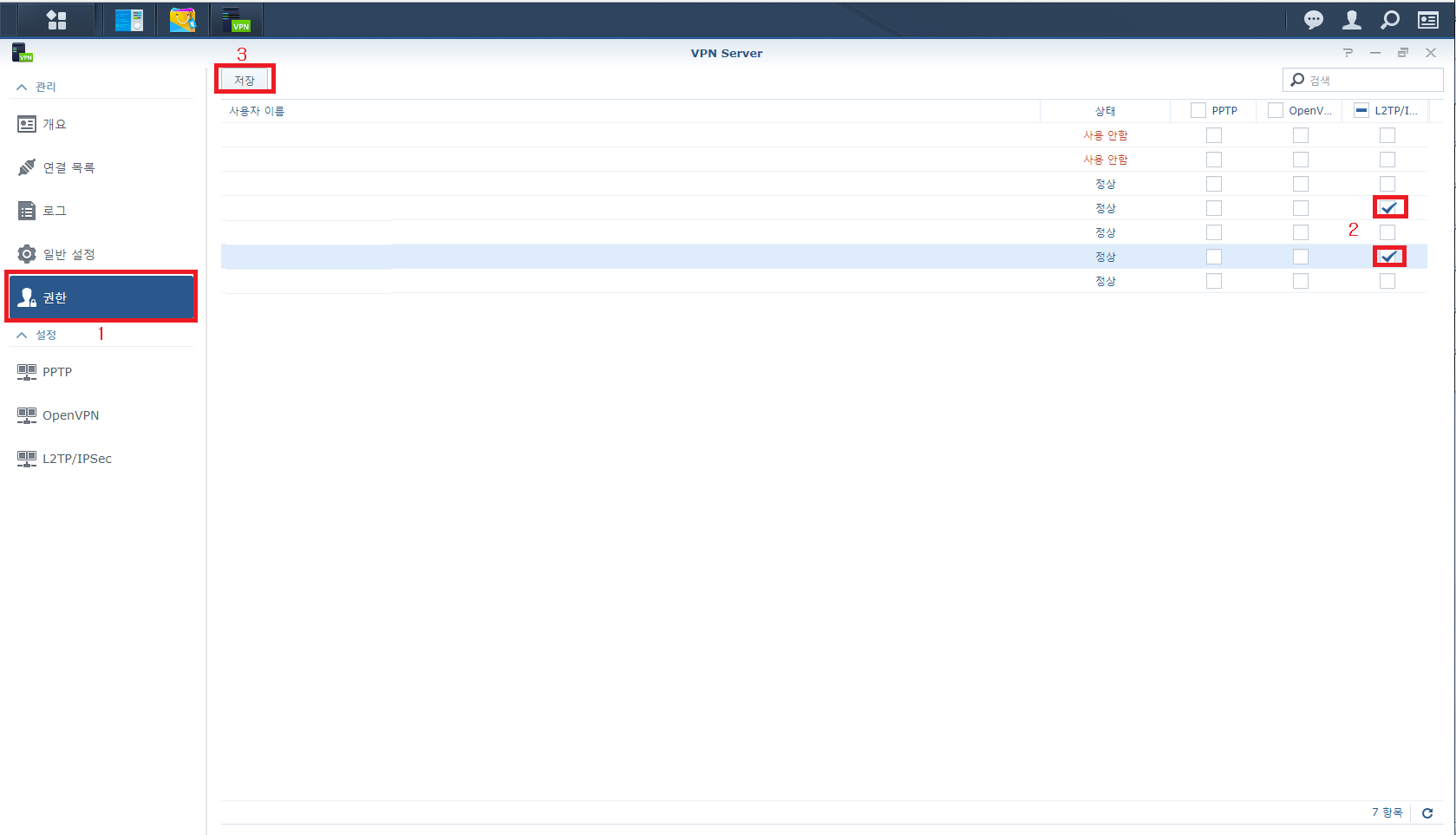Viewport: 1456px width, 835px height.
Task: Open the Control Panel taskbar icon
Action: point(129,20)
